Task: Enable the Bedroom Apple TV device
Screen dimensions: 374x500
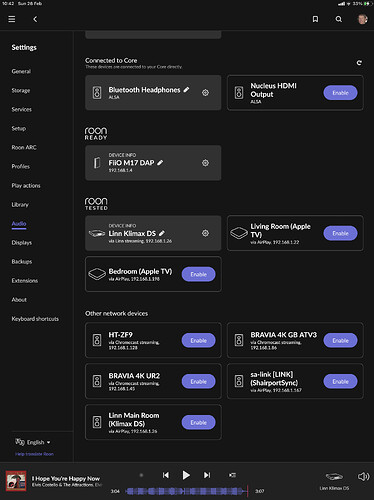Action: pos(198,274)
